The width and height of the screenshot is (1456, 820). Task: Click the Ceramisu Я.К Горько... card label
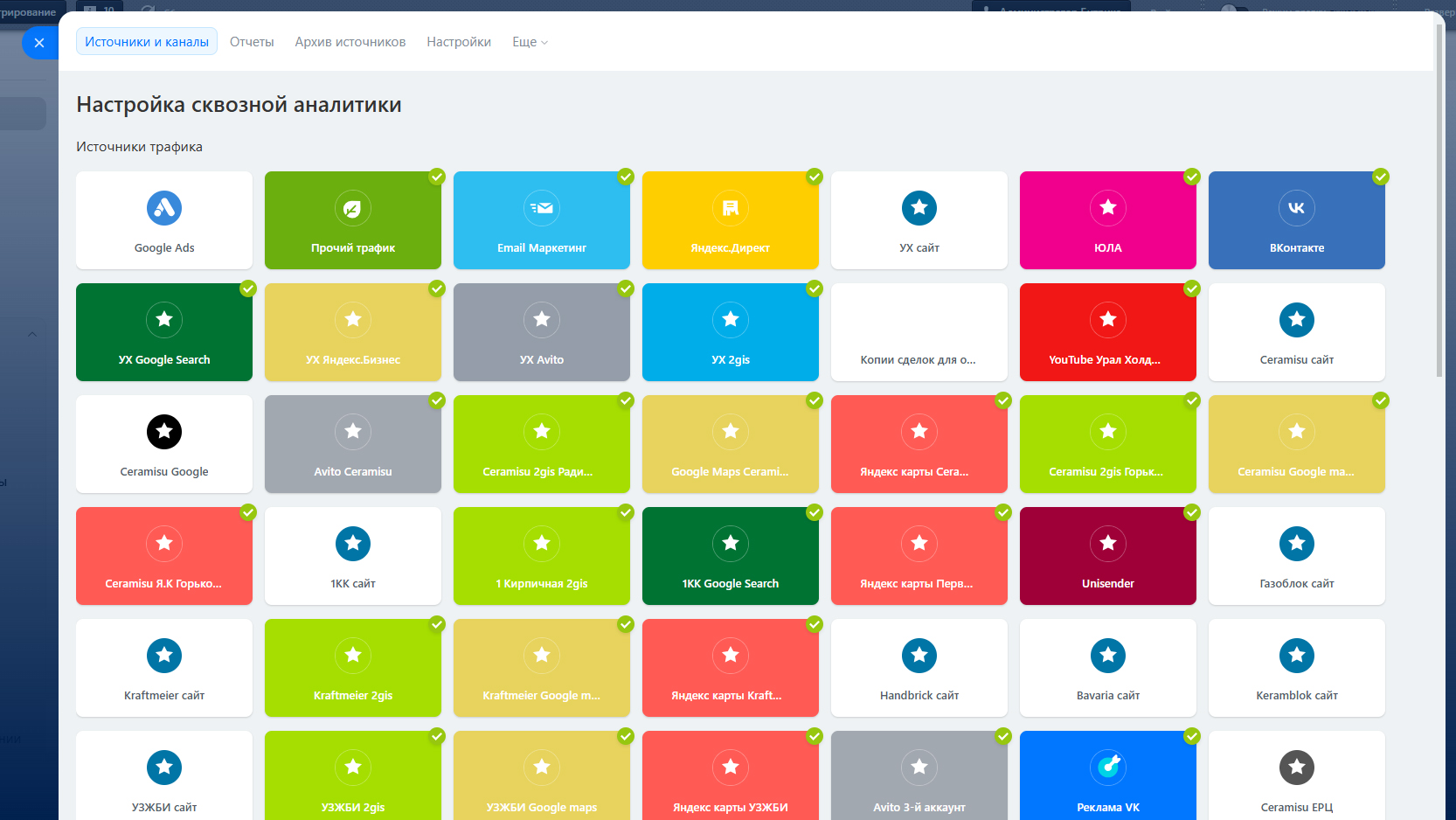(x=163, y=584)
